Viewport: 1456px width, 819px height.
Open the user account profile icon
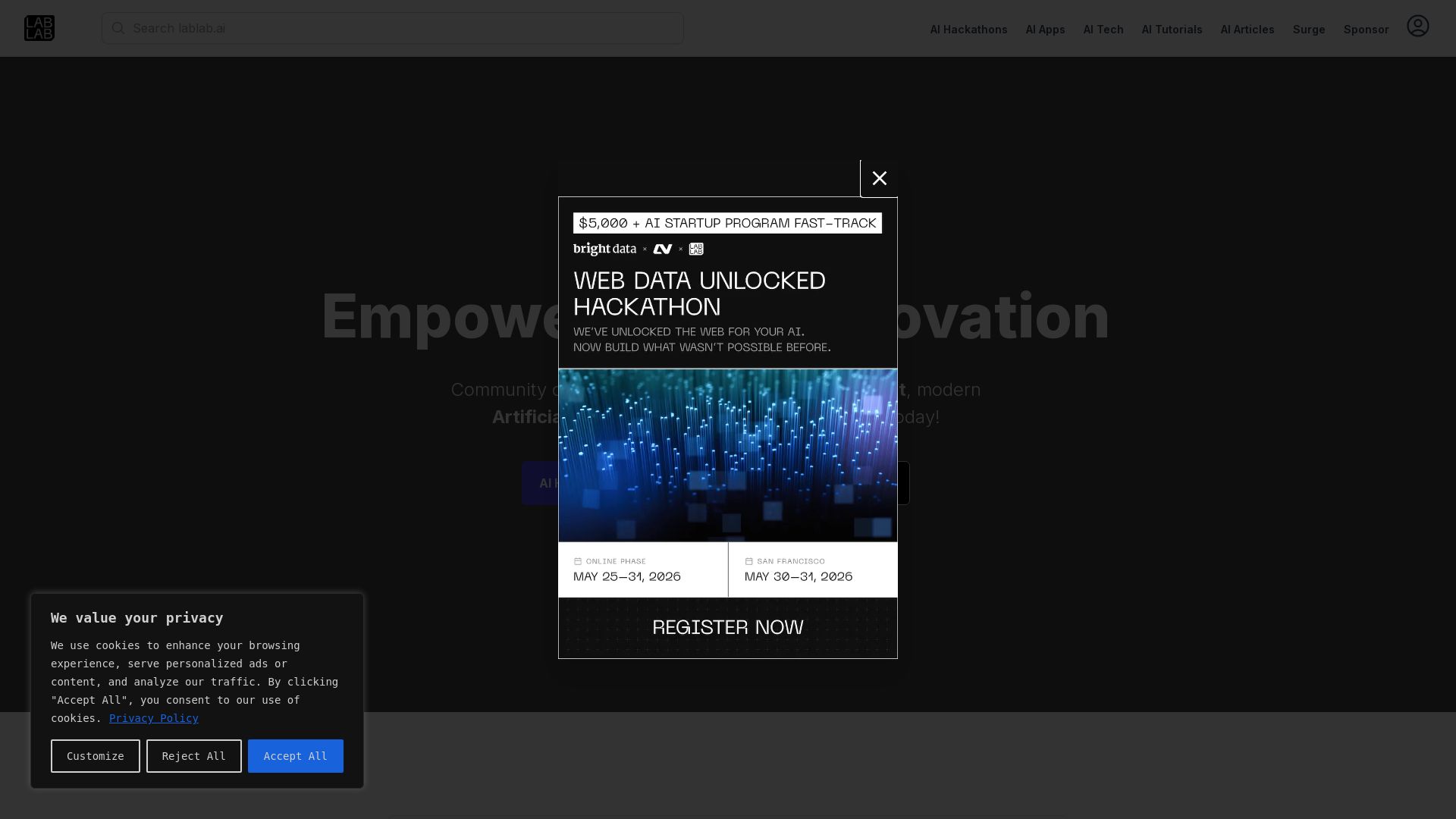(x=1417, y=26)
